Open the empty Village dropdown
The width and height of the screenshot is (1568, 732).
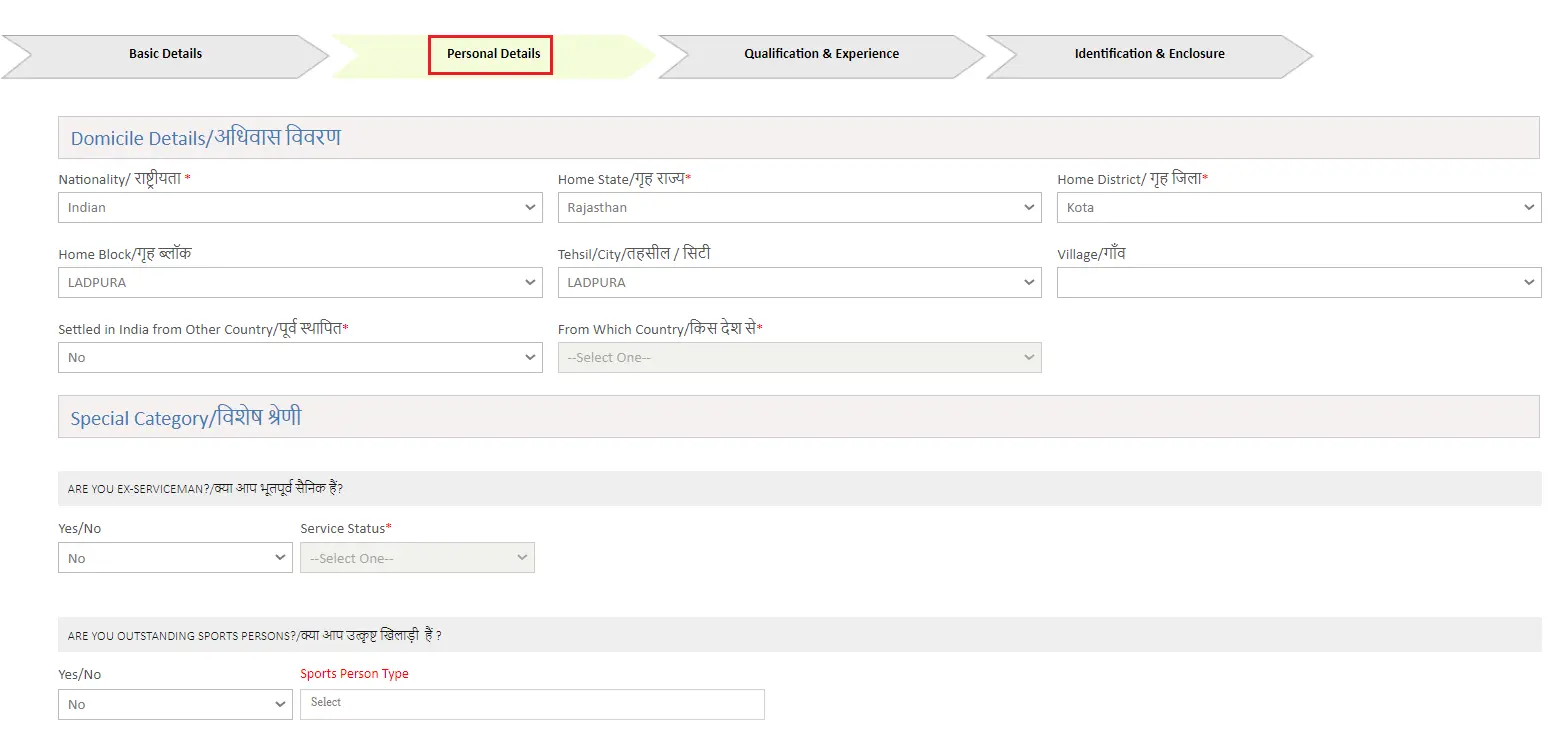pyautogui.click(x=1299, y=282)
